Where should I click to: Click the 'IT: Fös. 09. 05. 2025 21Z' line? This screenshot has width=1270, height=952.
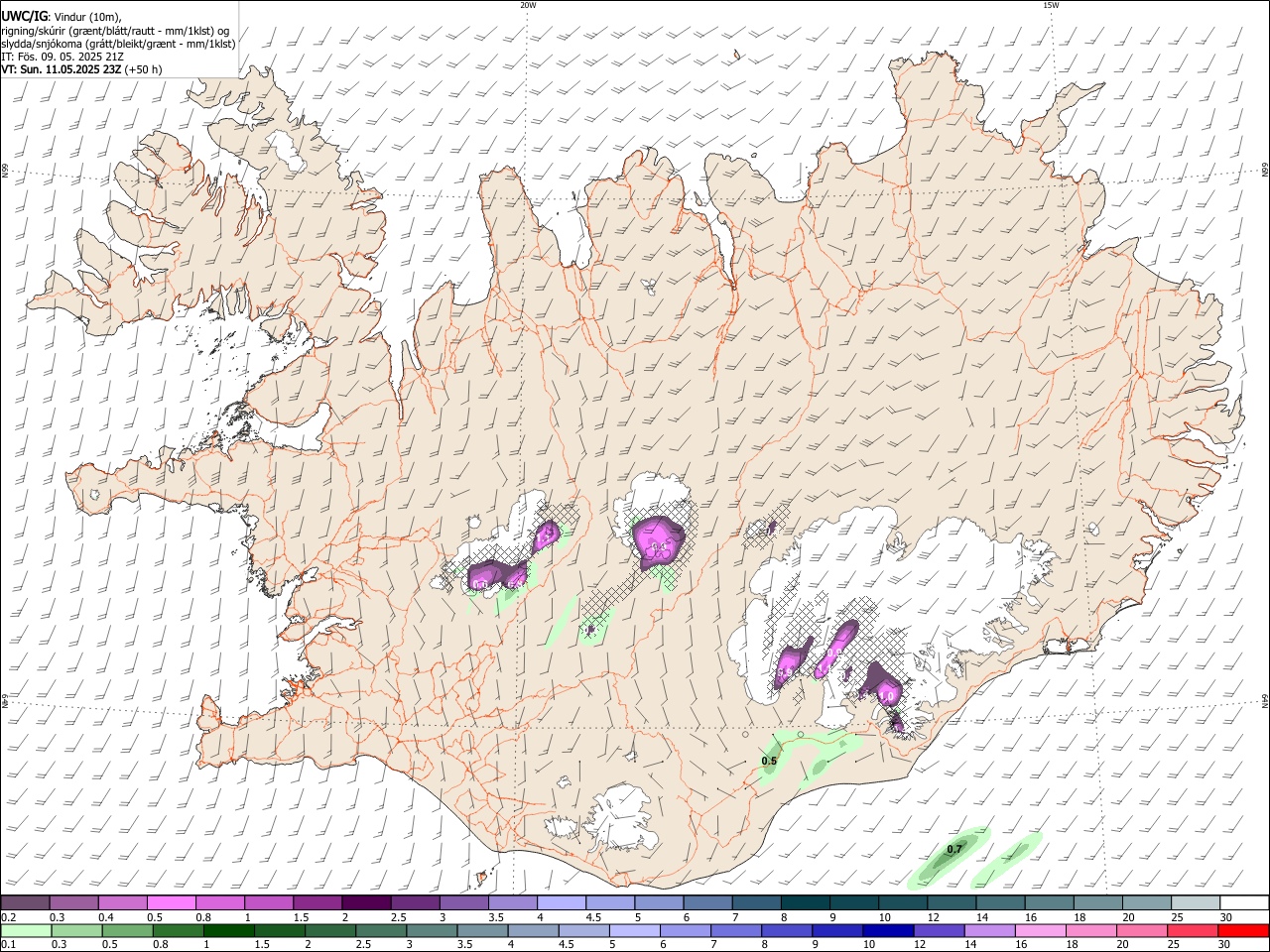[63, 57]
